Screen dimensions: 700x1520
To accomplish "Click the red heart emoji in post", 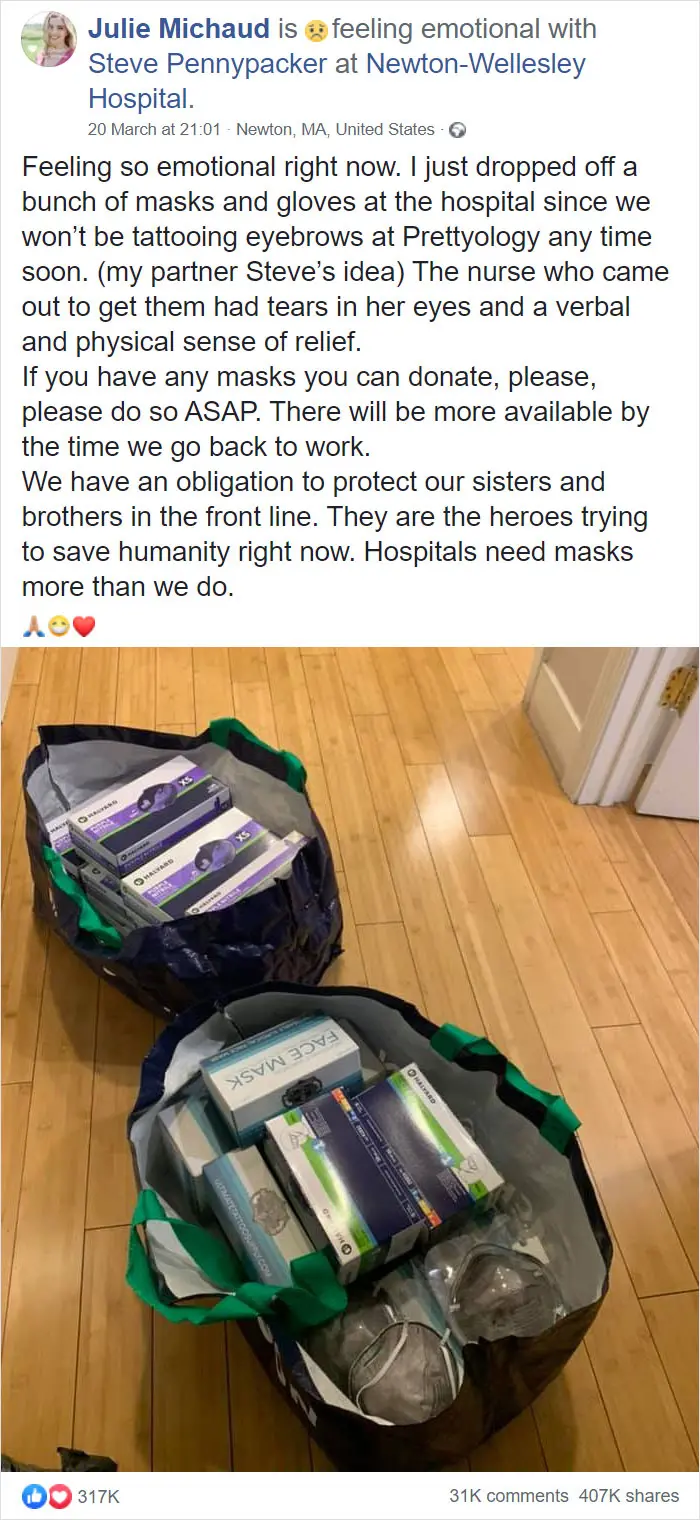I will [x=84, y=626].
